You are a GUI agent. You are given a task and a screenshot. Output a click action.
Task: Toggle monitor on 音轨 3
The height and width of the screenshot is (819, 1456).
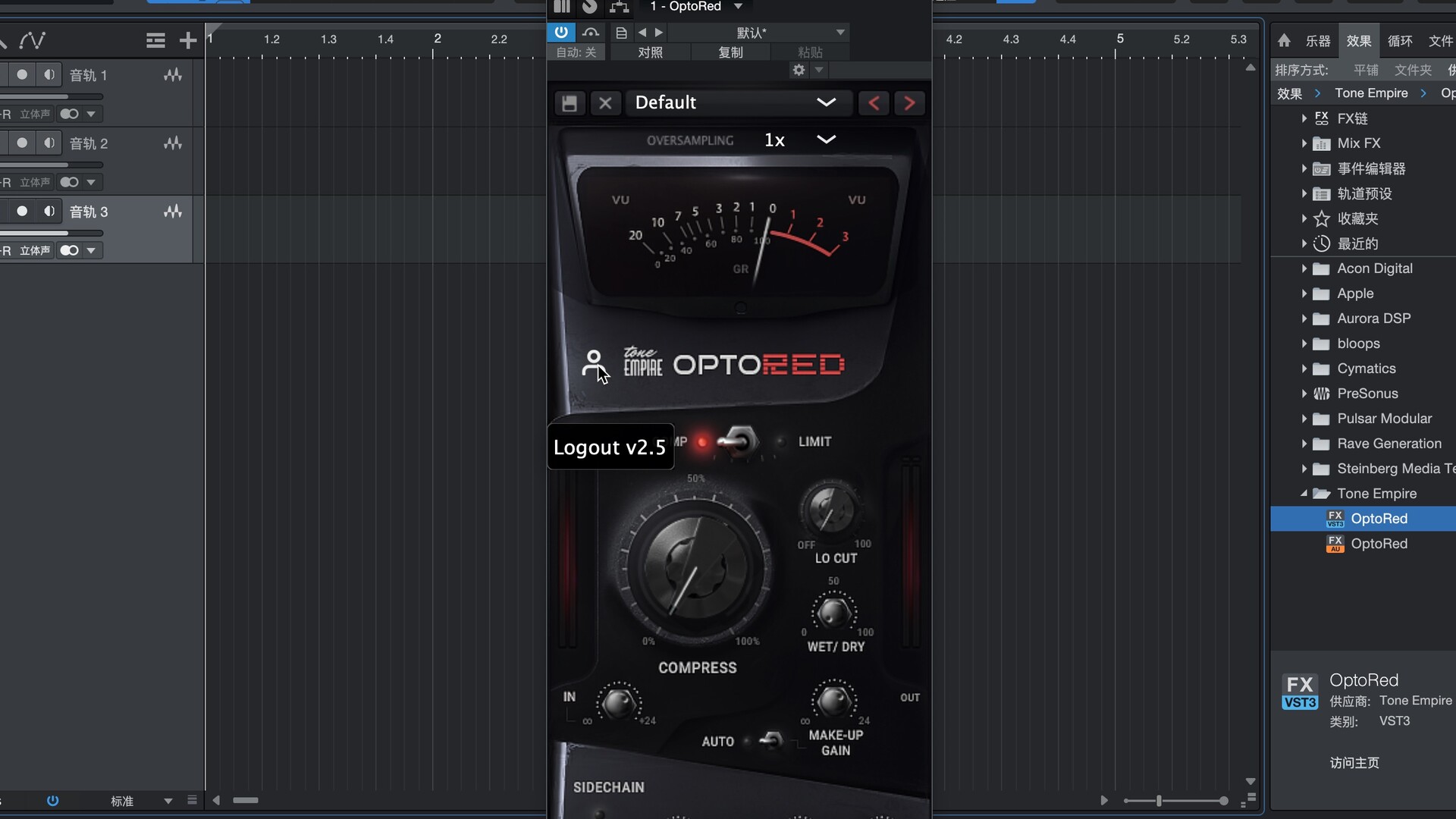(49, 211)
